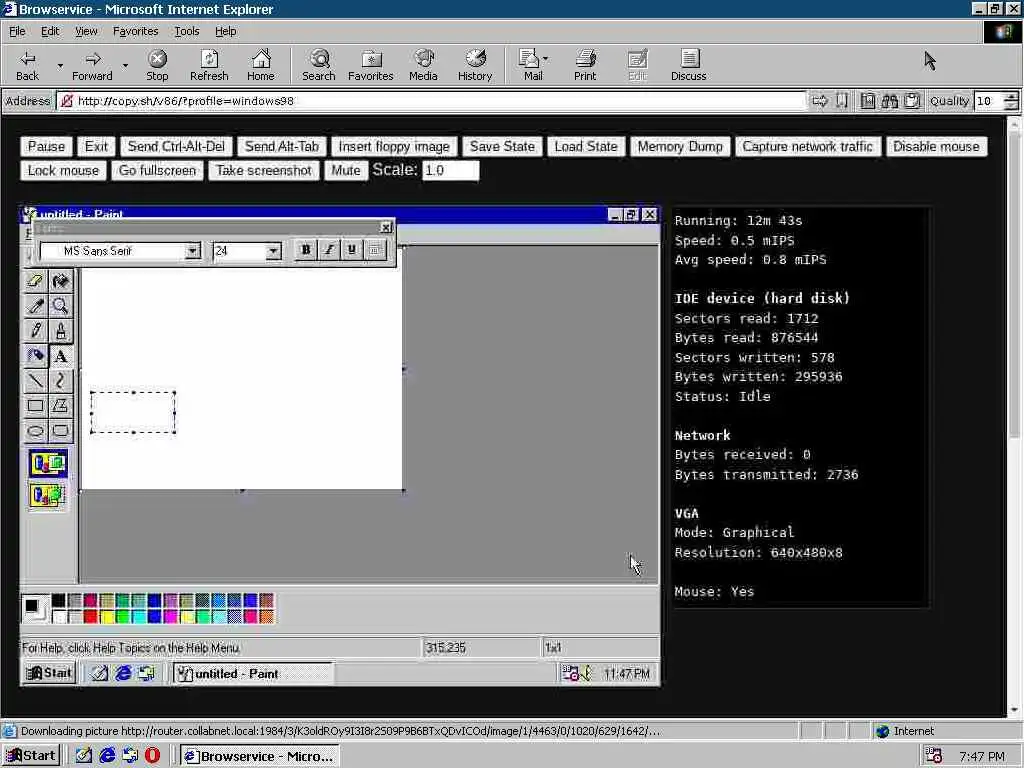The width and height of the screenshot is (1024, 768).
Task: Click the Save State button
Action: 502,147
